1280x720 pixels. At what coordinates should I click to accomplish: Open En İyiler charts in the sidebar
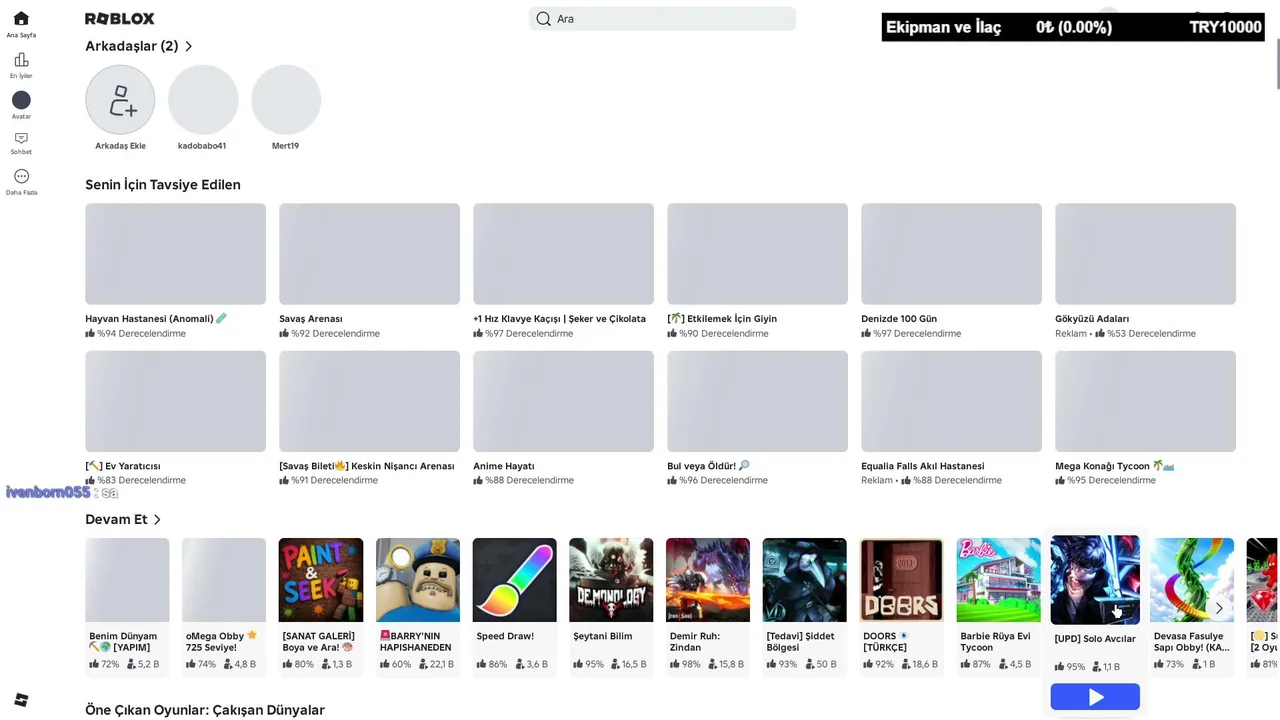pos(21,66)
